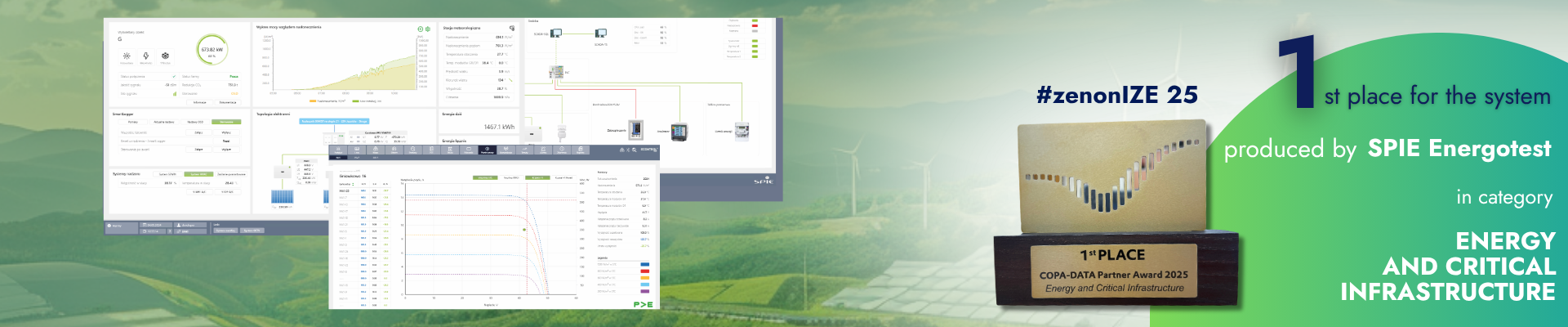Click the 1467.1 kWh daily energy value
This screenshot has width=1568, height=327.
(499, 127)
